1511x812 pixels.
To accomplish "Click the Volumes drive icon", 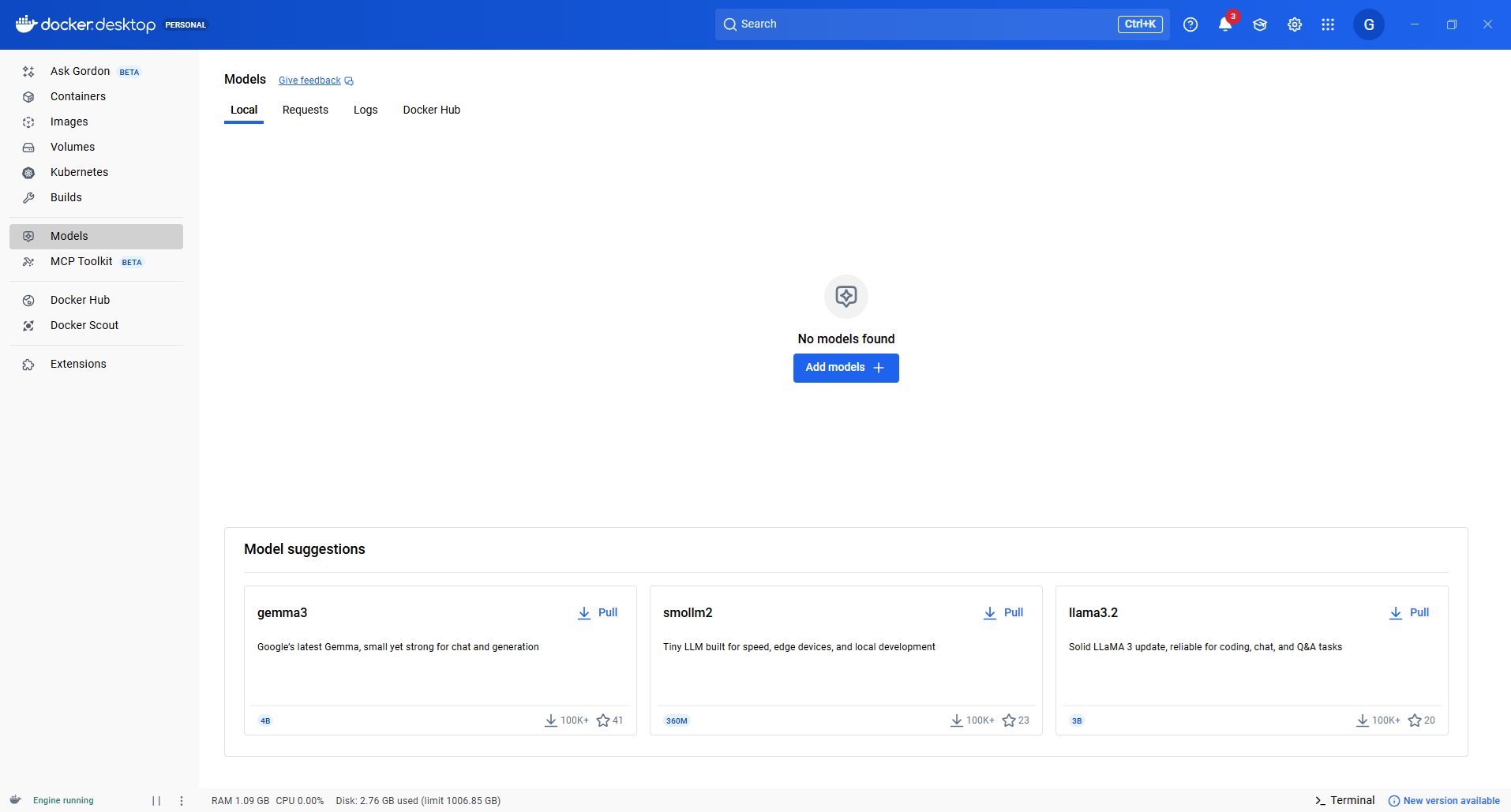I will pos(28,148).
